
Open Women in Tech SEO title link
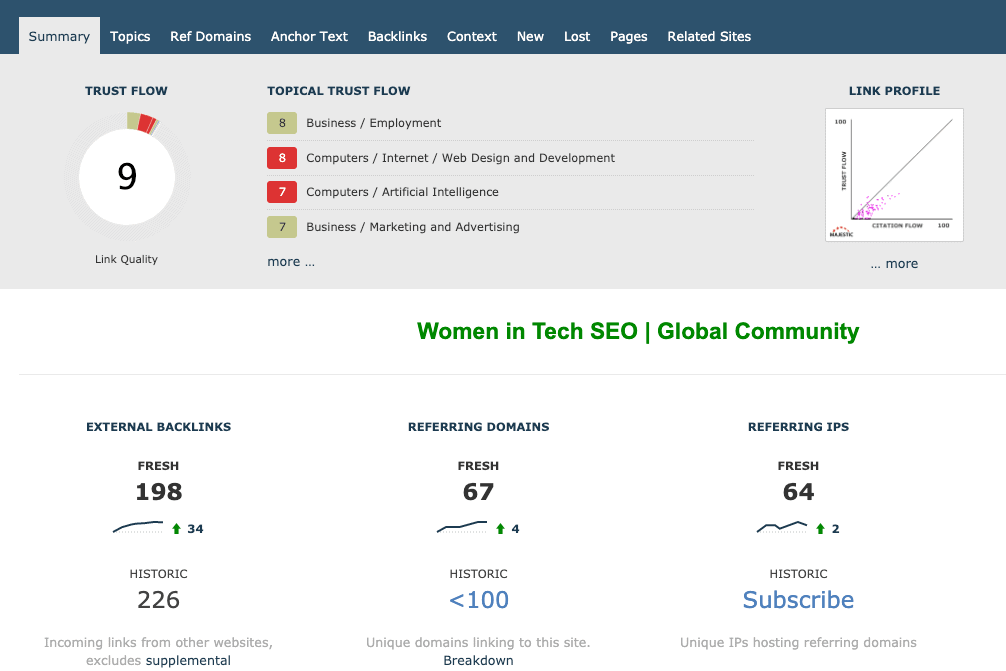pos(637,331)
